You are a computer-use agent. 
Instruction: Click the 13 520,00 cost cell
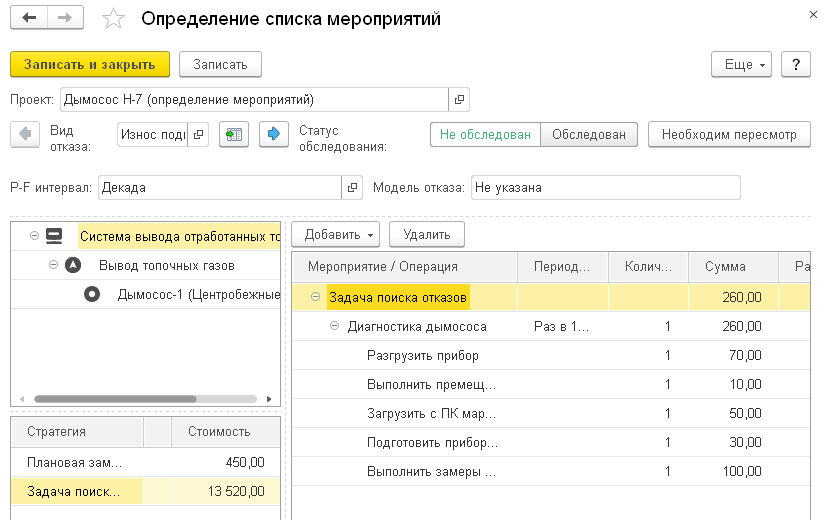(x=226, y=492)
